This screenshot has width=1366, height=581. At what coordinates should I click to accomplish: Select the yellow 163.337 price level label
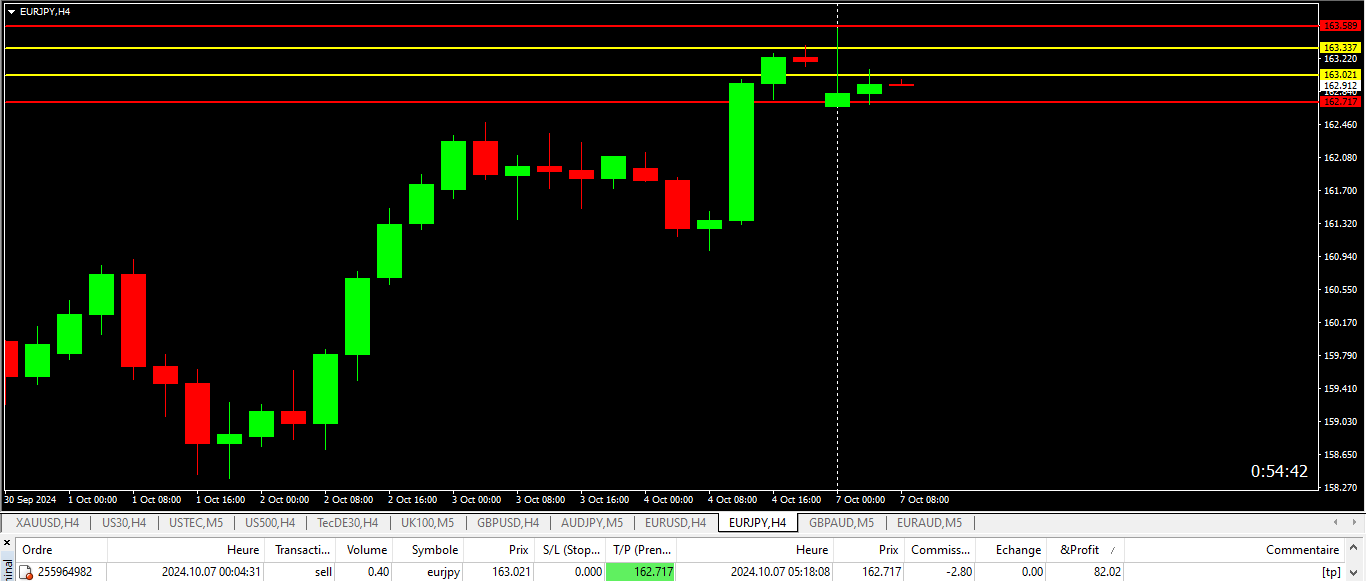1341,48
